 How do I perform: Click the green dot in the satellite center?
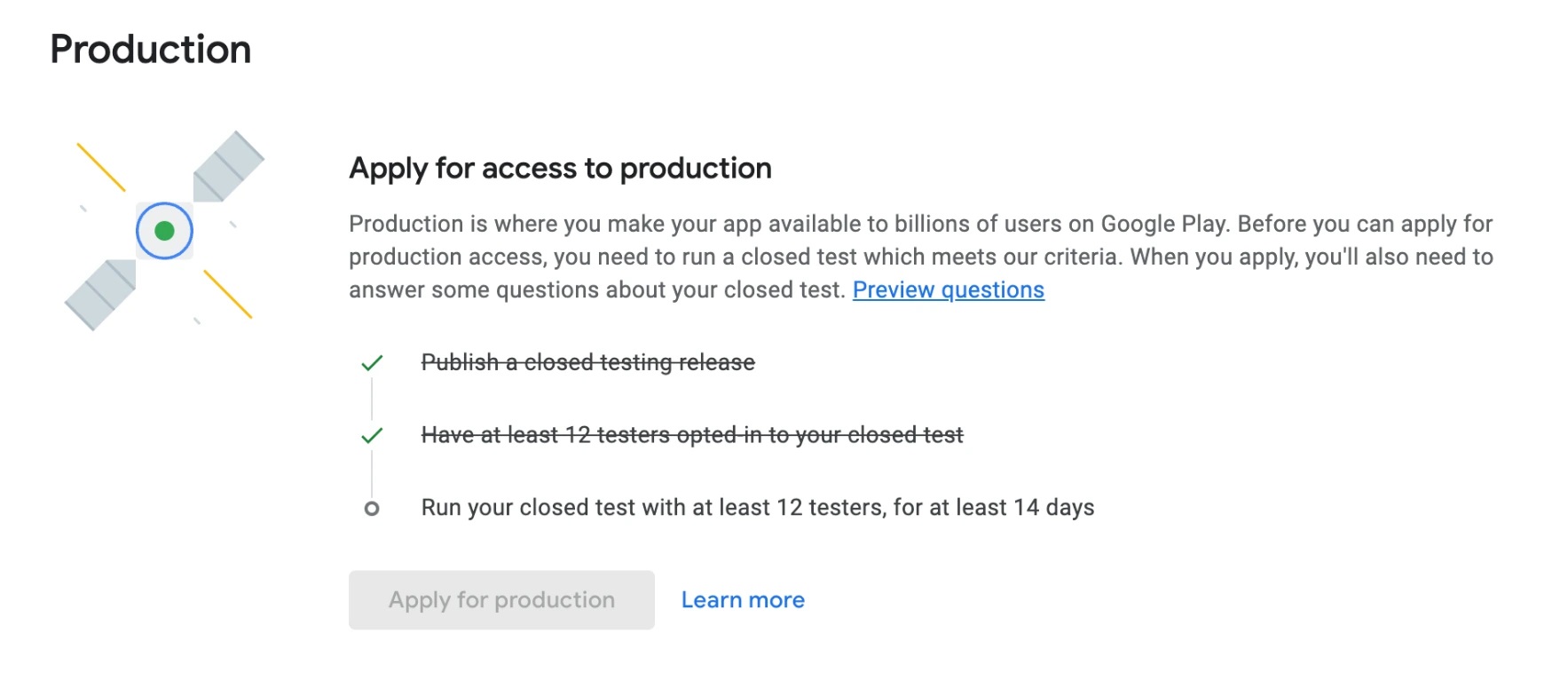point(164,231)
